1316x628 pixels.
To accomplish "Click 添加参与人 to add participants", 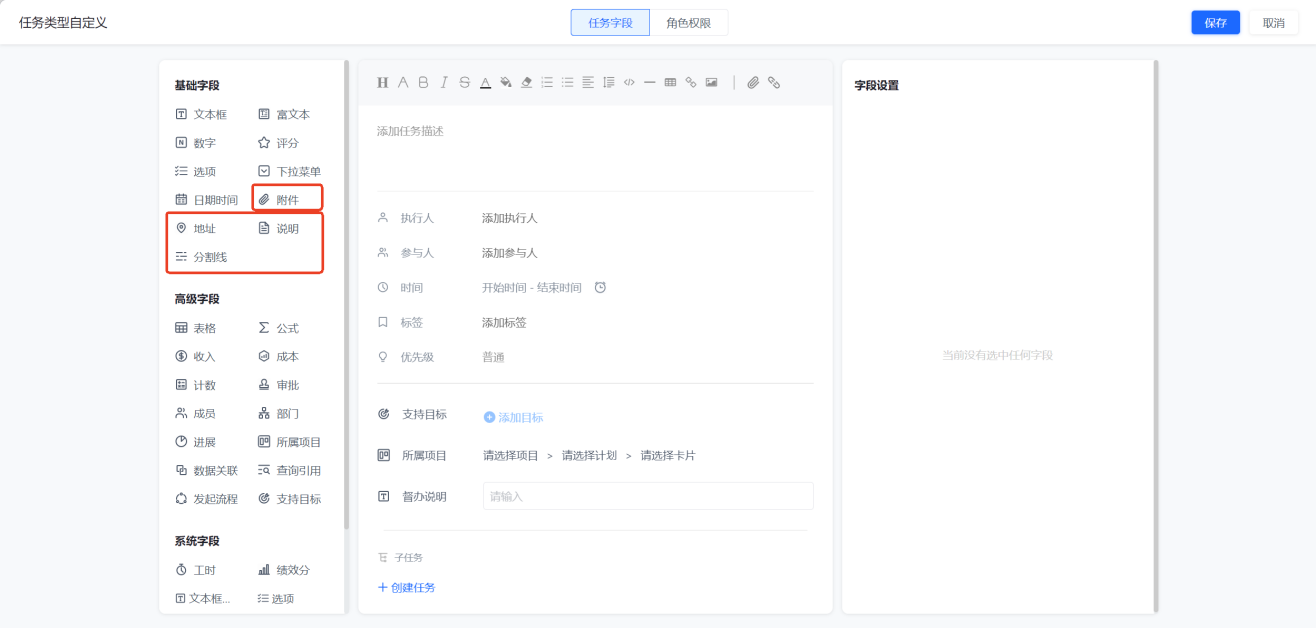I will 510,253.
